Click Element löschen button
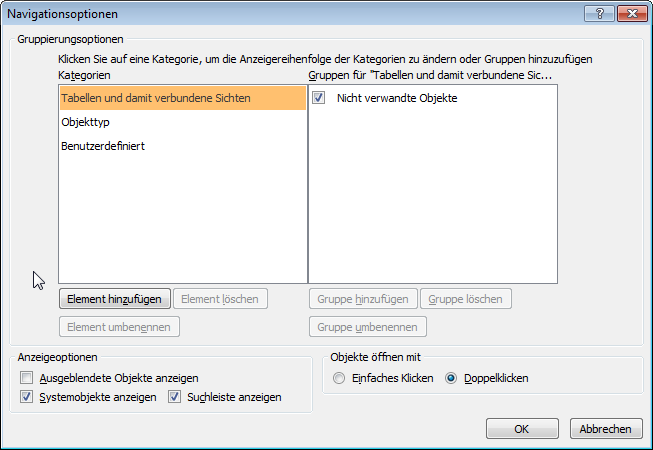 pos(220,299)
